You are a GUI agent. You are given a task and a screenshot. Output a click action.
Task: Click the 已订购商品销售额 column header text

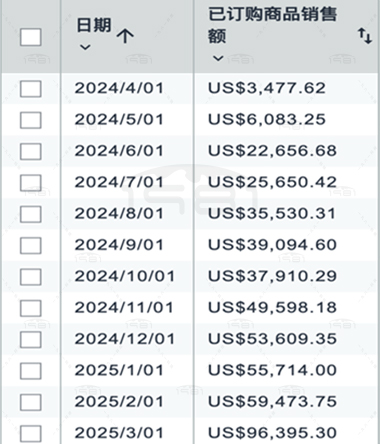(x=272, y=25)
